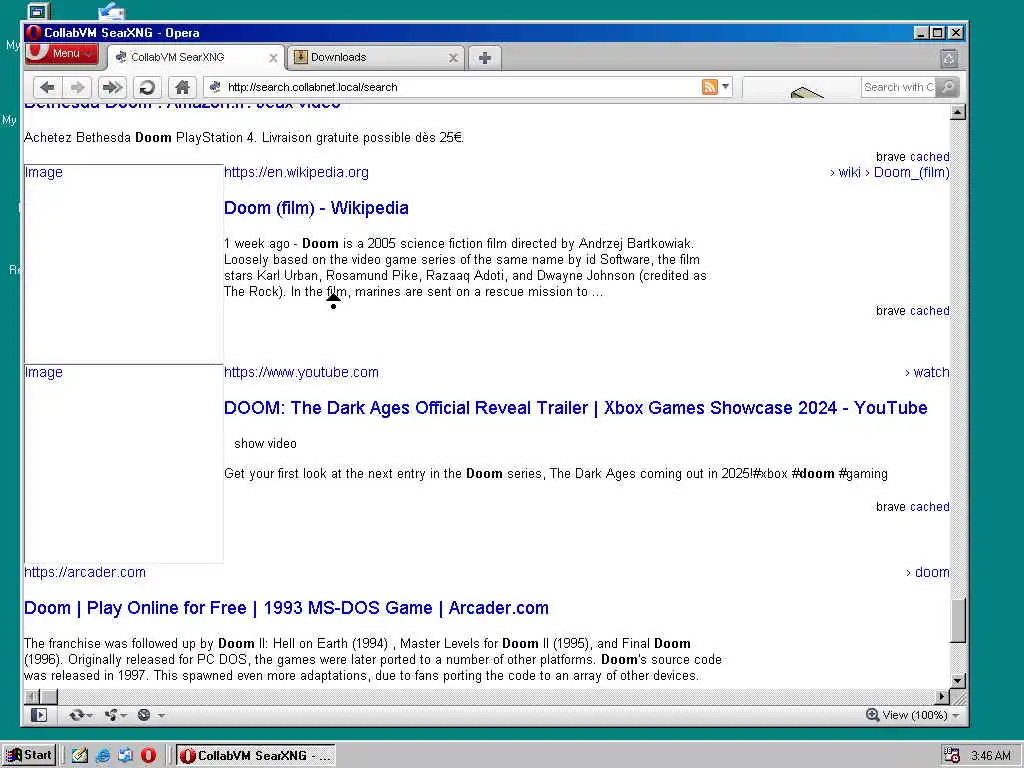
Task: Open the Home page button
Action: tap(182, 87)
